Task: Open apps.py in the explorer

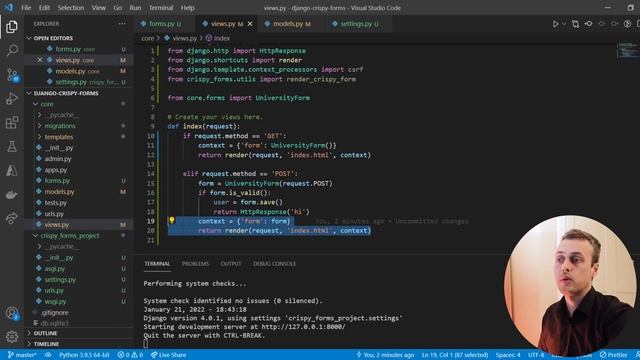Action: [56, 170]
